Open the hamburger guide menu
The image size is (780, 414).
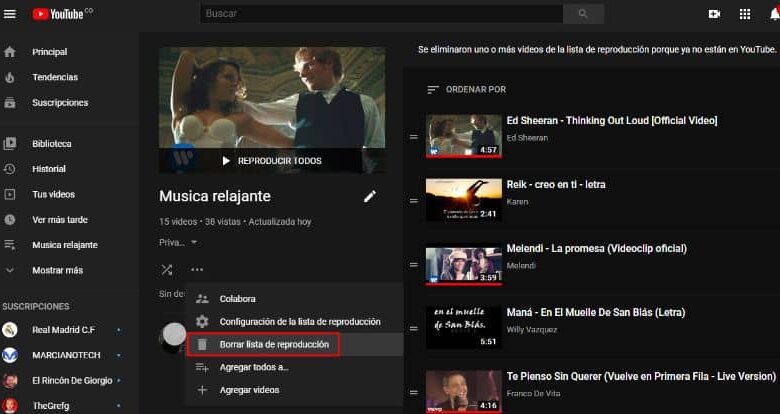point(9,14)
